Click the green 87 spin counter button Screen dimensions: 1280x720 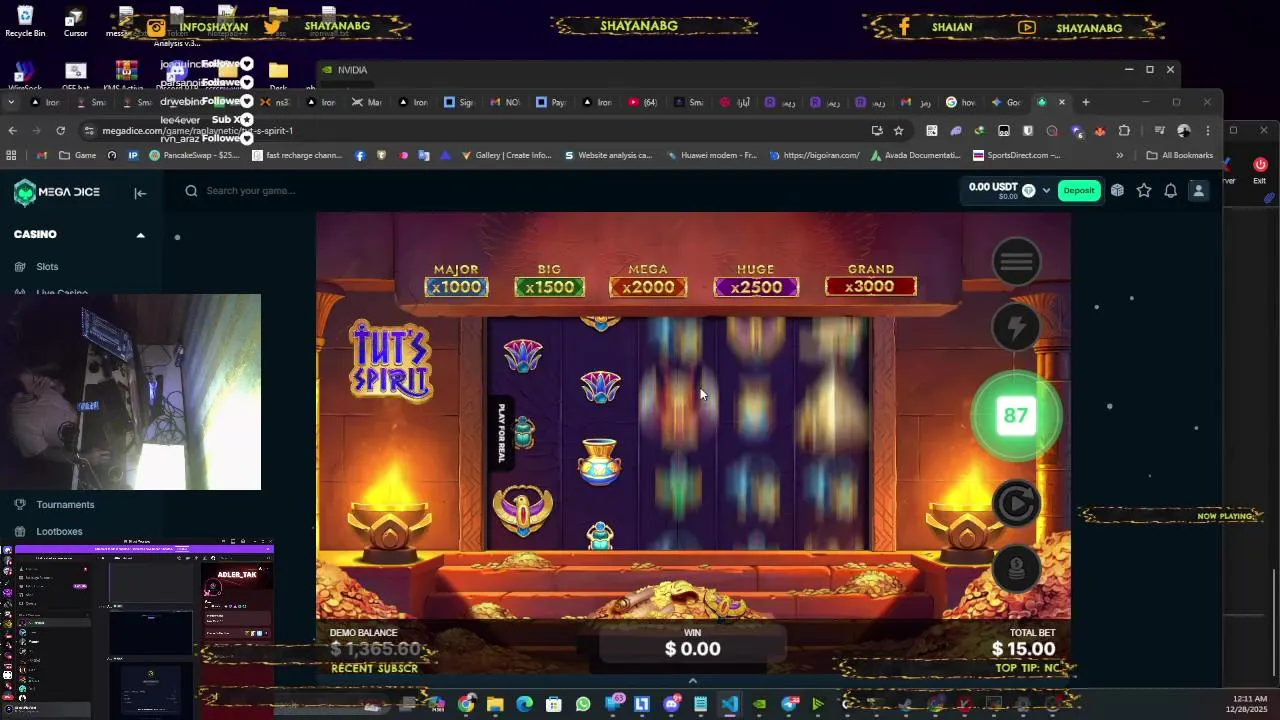(x=1016, y=415)
